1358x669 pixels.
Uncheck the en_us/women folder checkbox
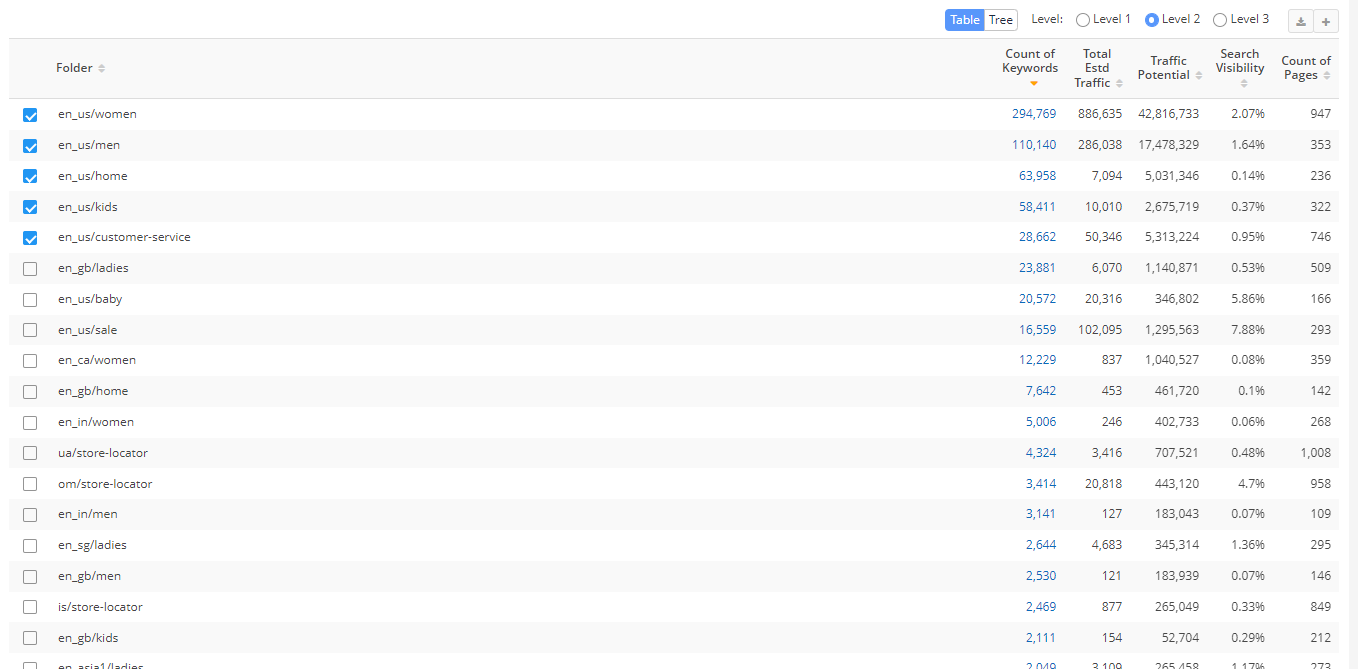(x=30, y=115)
